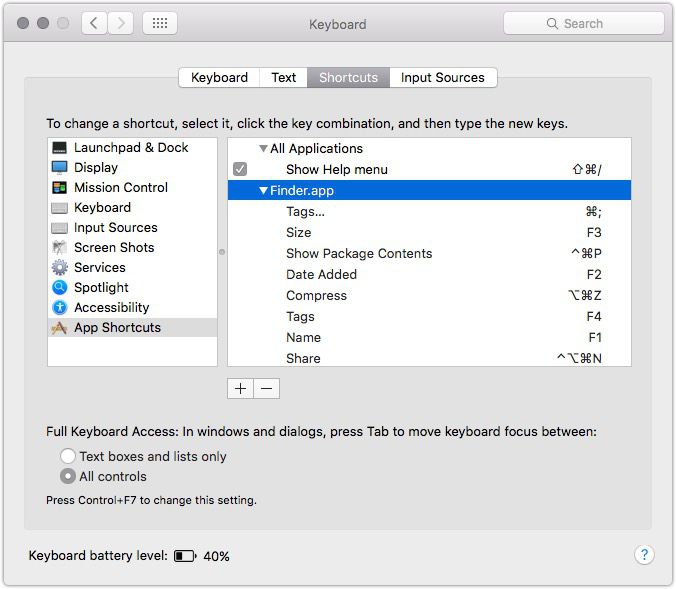Select Spotlight category label
The width and height of the screenshot is (676, 589).
pyautogui.click(x=101, y=288)
